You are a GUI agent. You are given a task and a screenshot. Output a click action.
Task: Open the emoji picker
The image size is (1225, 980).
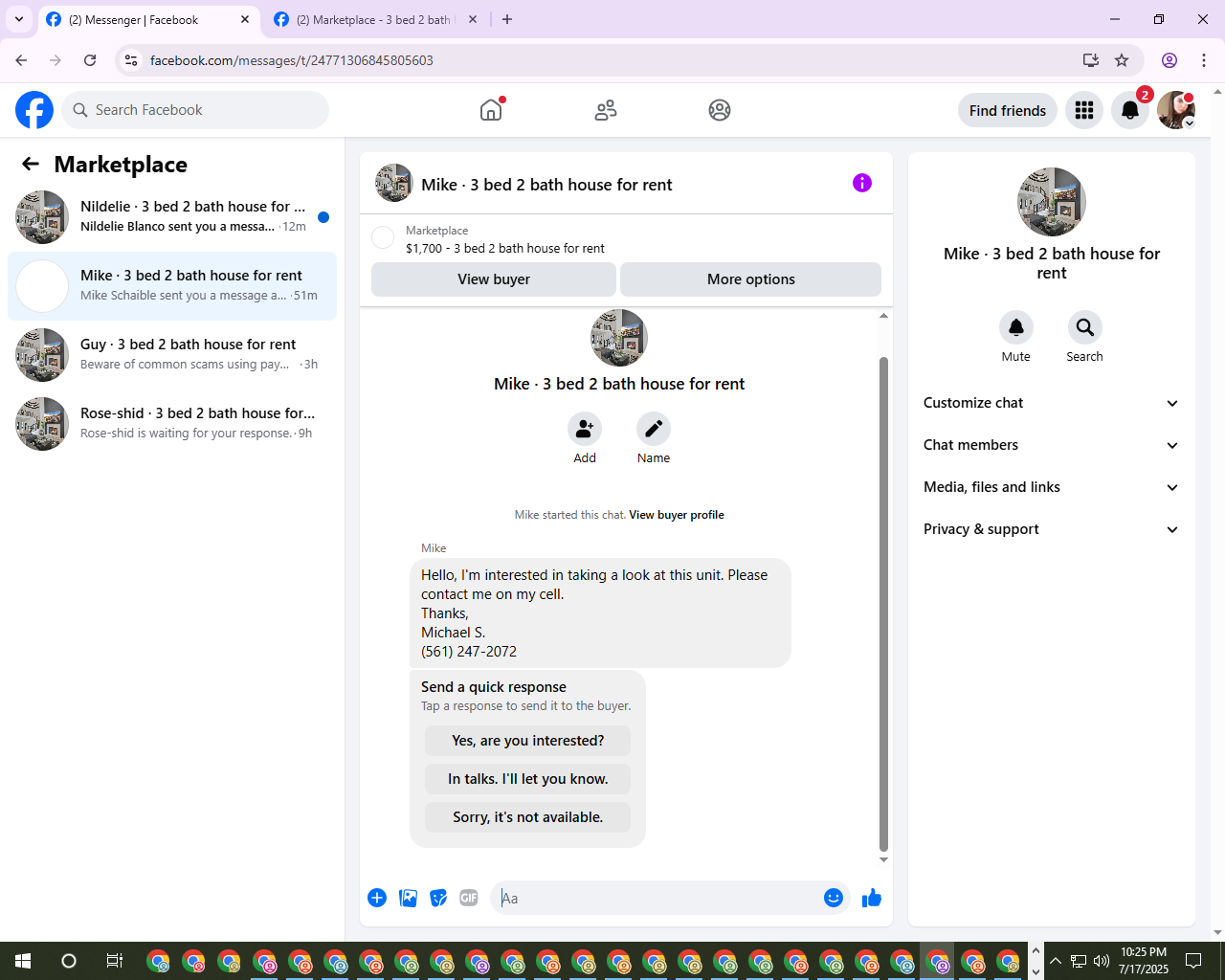pos(834,898)
